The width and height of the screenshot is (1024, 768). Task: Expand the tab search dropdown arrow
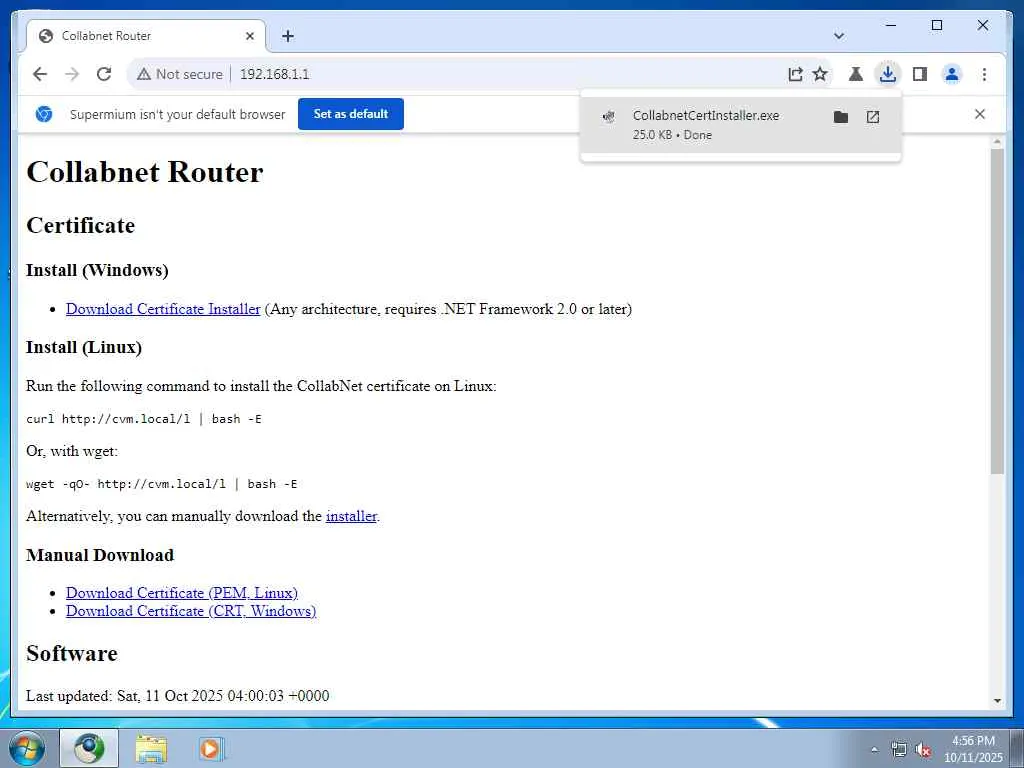[x=839, y=36]
